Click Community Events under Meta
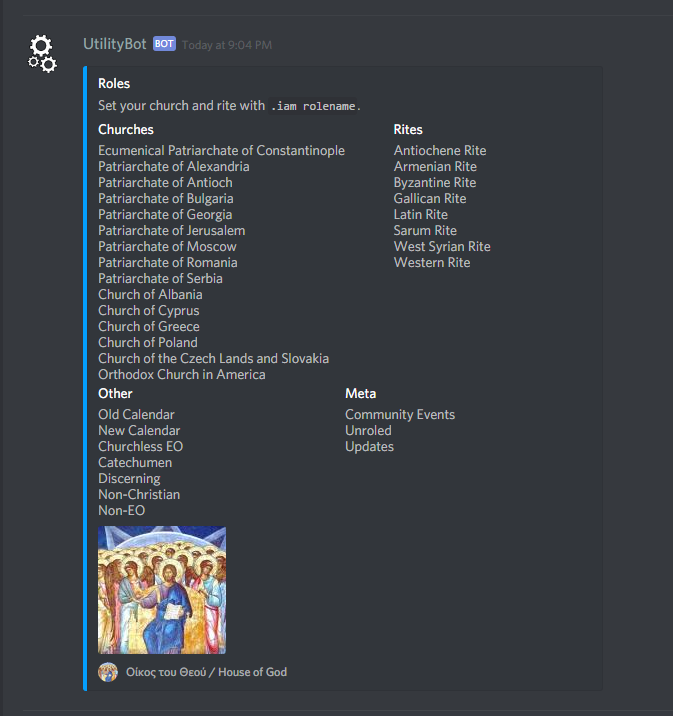The height and width of the screenshot is (716, 673). point(400,415)
